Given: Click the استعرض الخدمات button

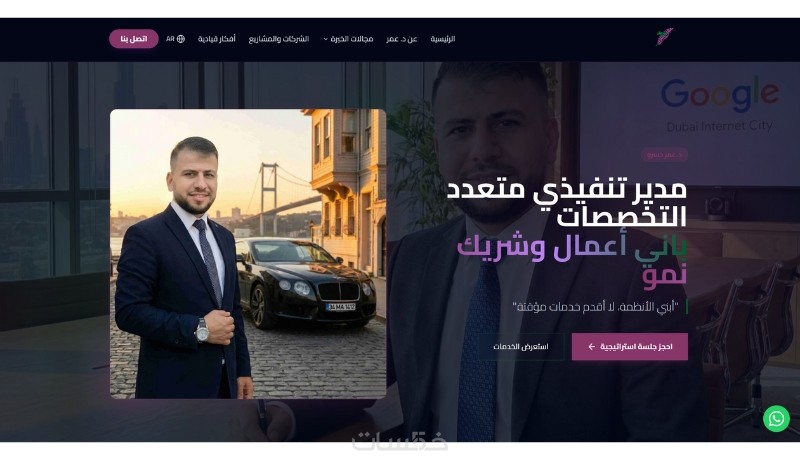Looking at the screenshot, I should point(521,347).
